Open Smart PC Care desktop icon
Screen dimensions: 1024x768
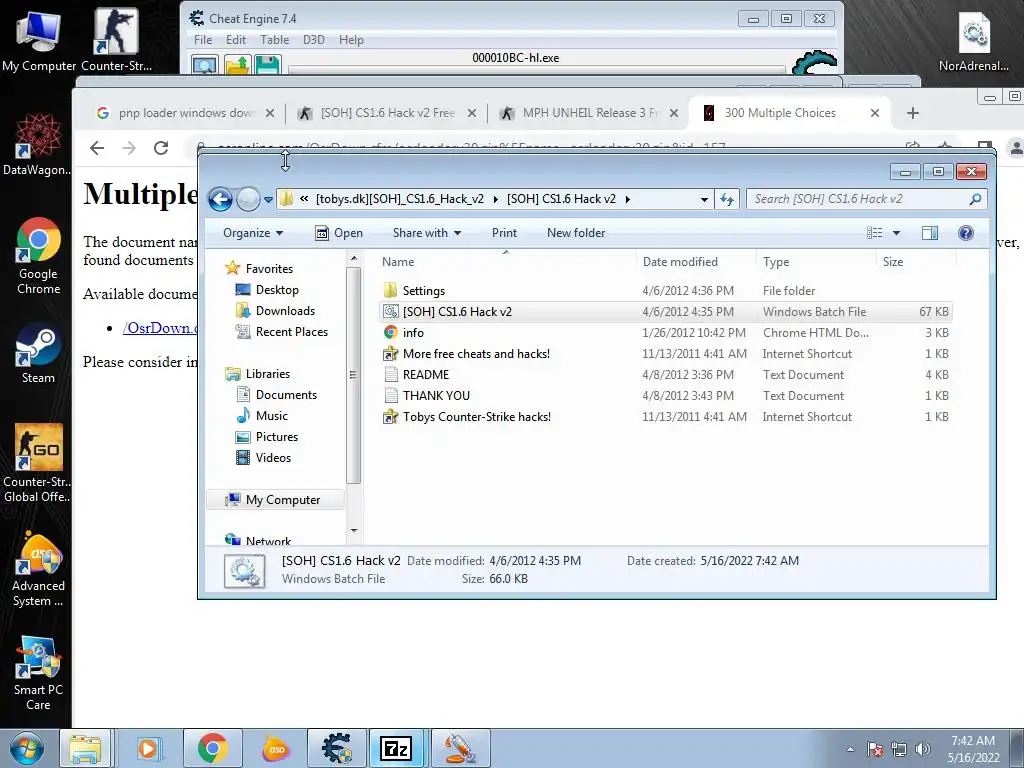[38, 673]
